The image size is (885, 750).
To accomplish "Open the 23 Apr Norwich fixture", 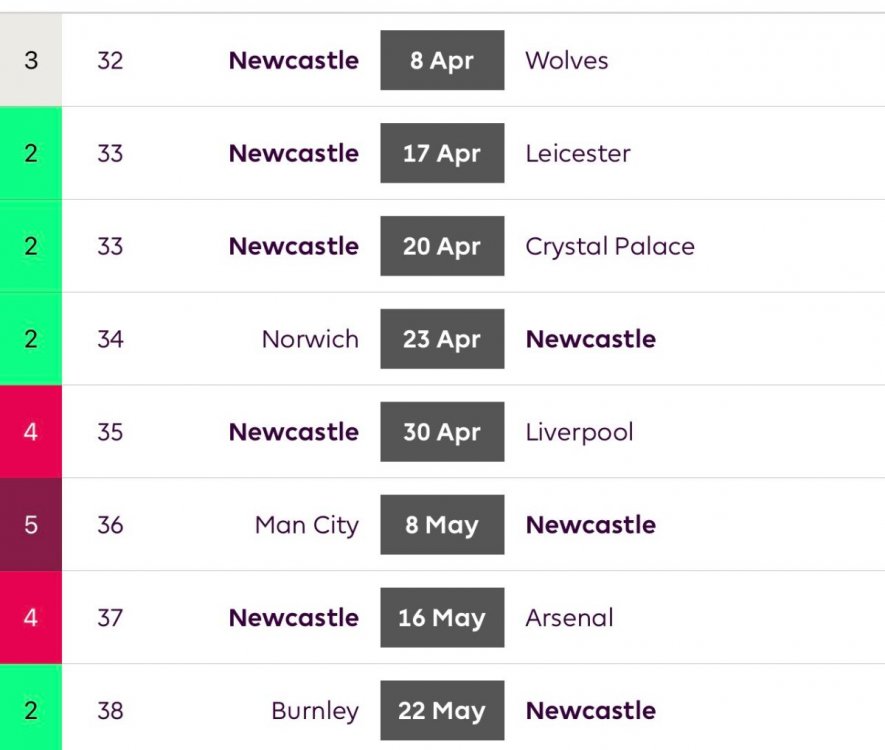I will pos(442,339).
